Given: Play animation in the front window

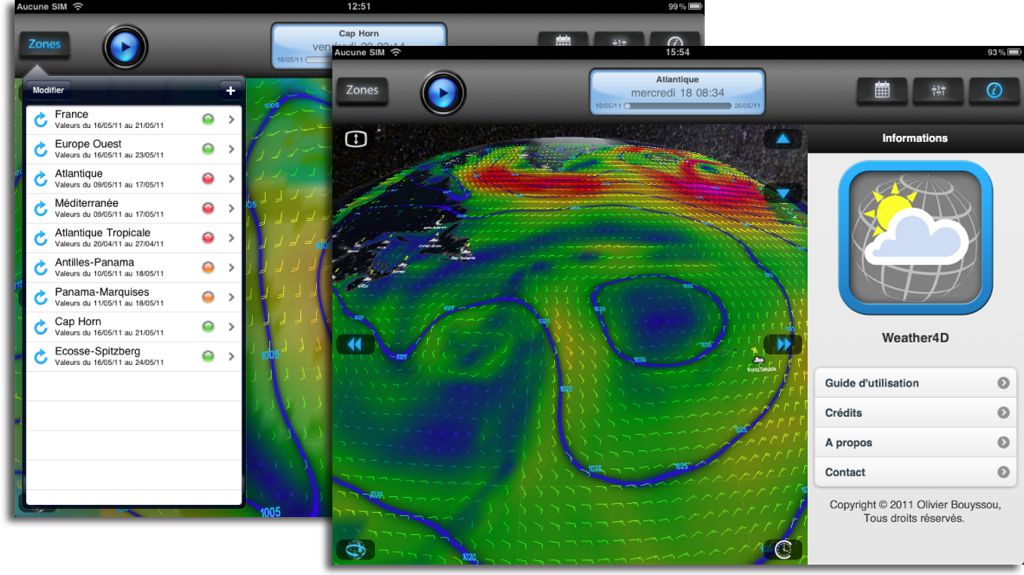Looking at the screenshot, I should pyautogui.click(x=443, y=93).
